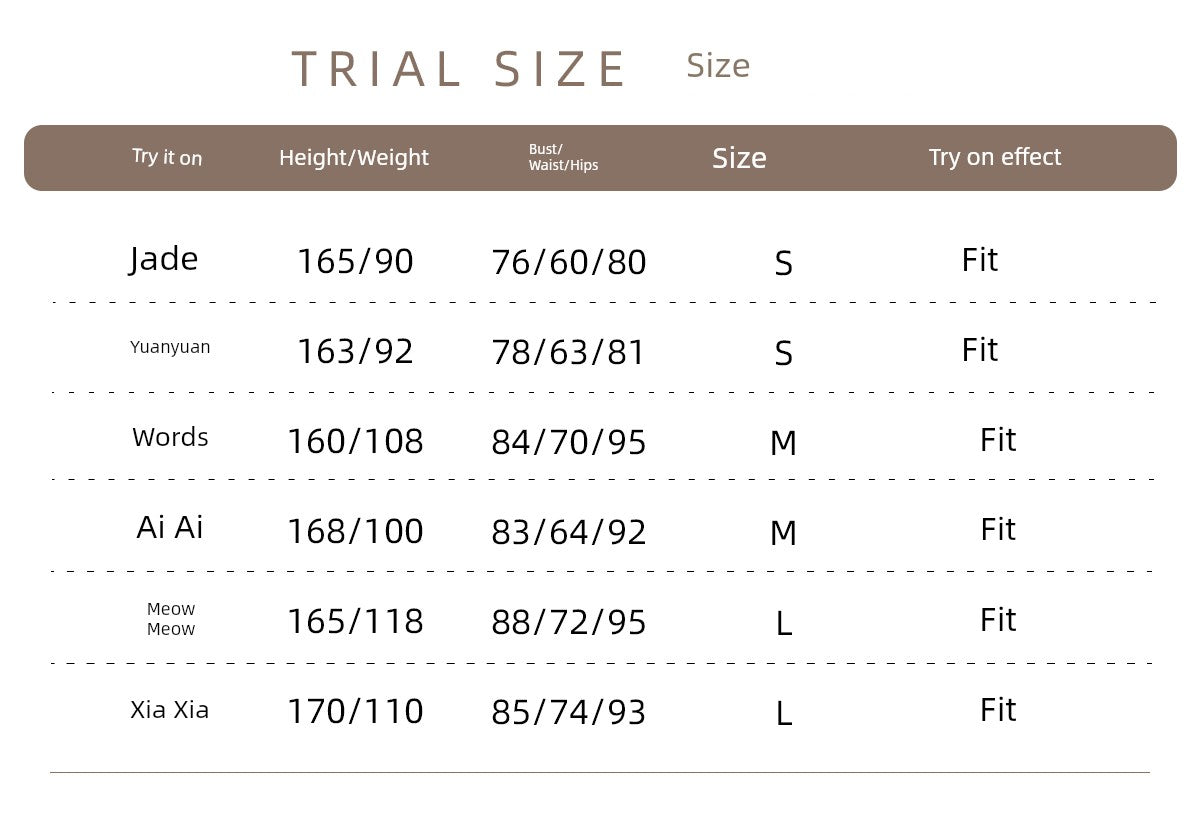Click measurement 78/63/81
This screenshot has width=1200, height=840.
(569, 352)
